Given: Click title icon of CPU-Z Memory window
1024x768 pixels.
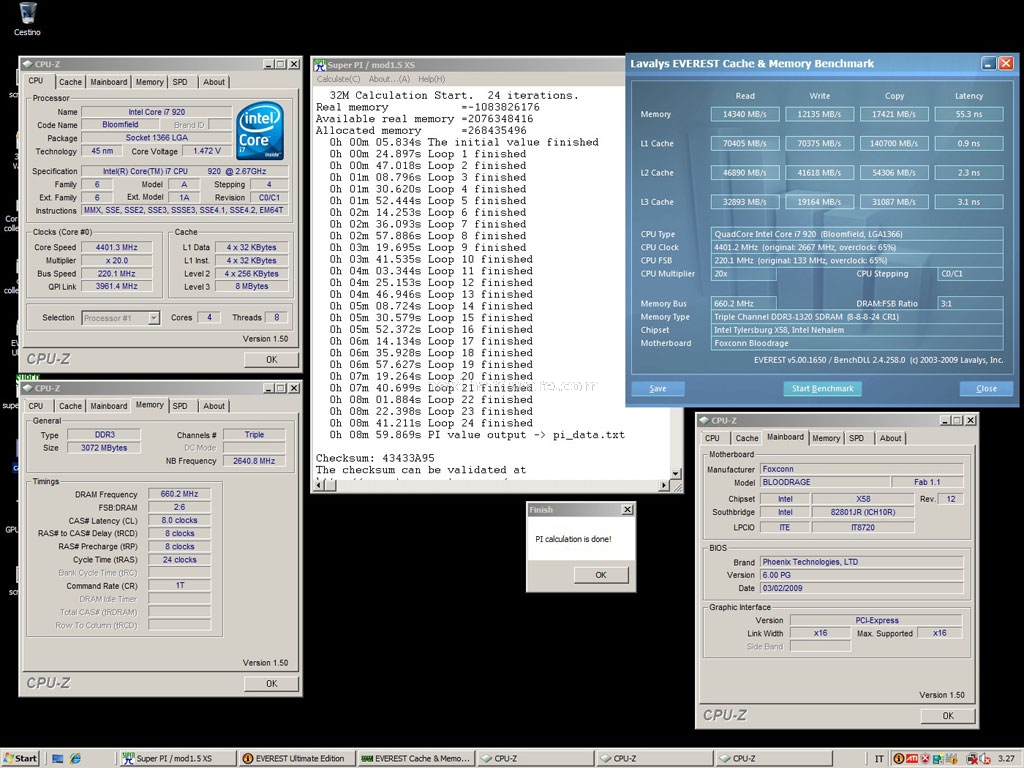Looking at the screenshot, I should coord(27,388).
